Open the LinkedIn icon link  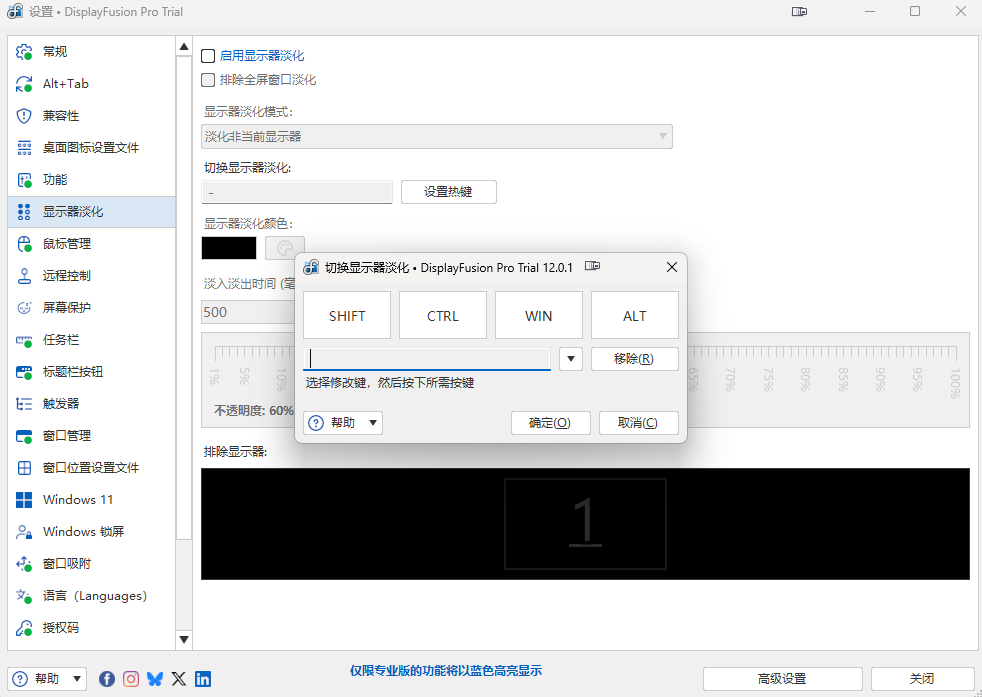click(203, 679)
